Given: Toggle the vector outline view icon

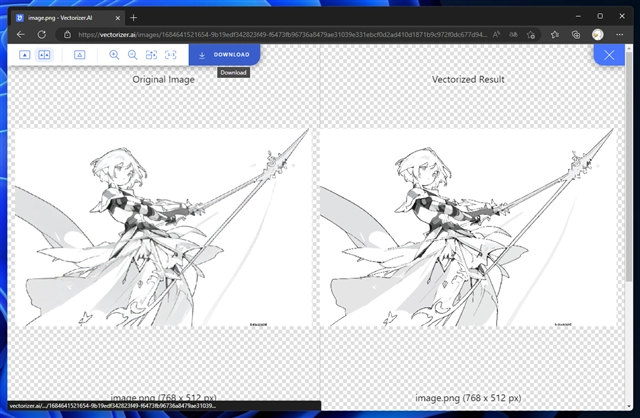Looking at the screenshot, I should (x=80, y=55).
